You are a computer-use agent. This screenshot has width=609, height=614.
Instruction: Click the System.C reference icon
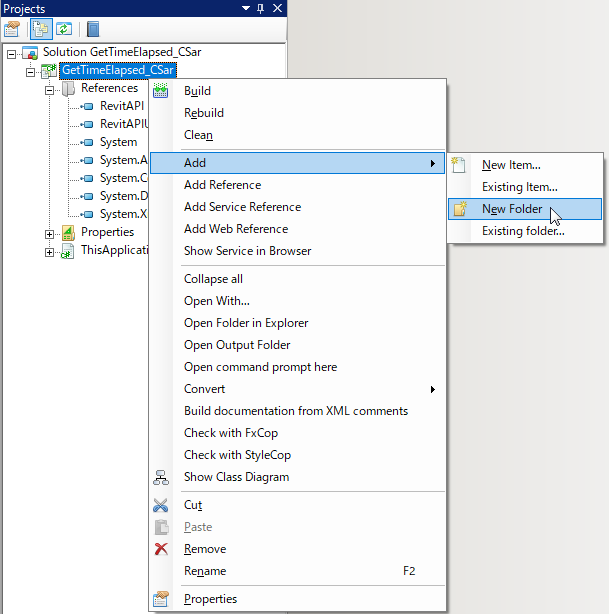[87, 178]
